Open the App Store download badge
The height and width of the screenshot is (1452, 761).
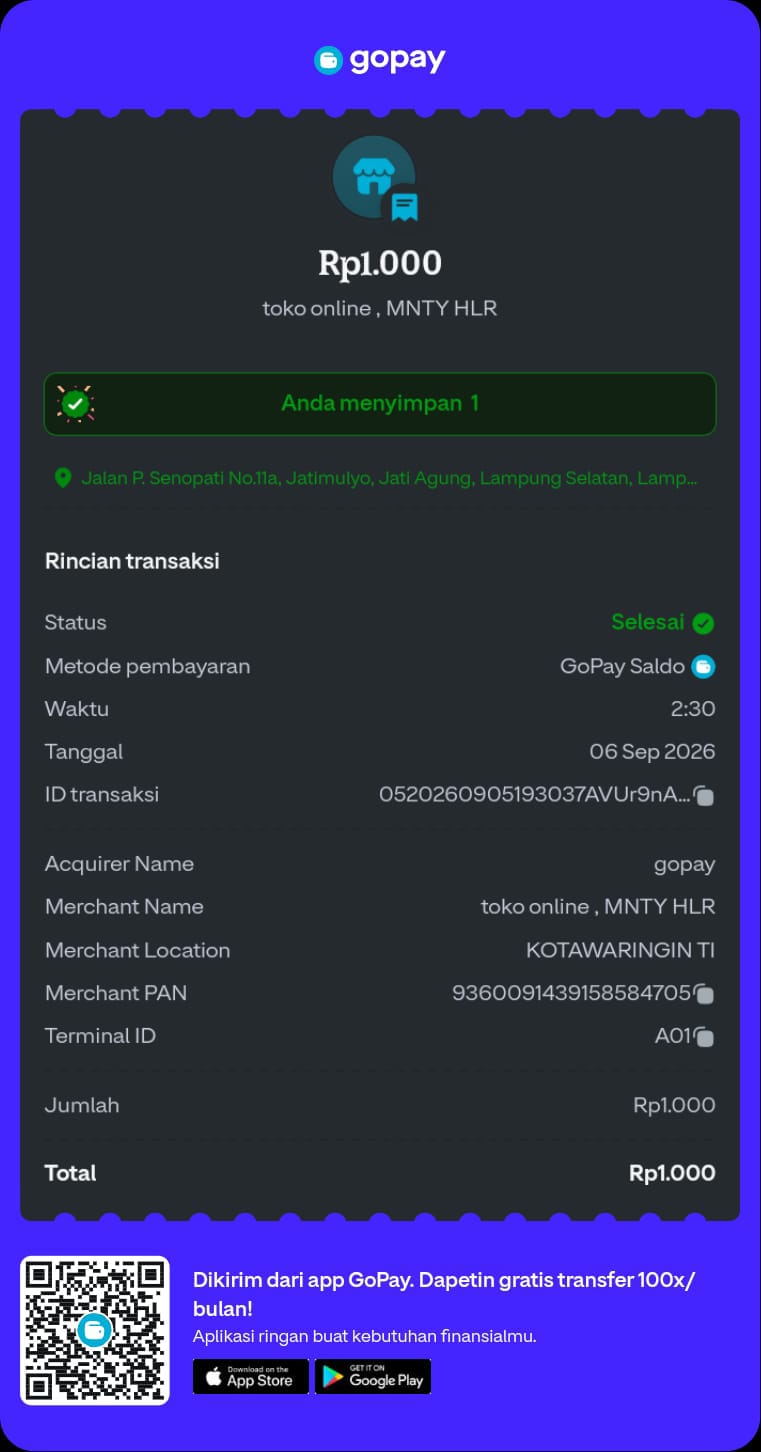[251, 1376]
